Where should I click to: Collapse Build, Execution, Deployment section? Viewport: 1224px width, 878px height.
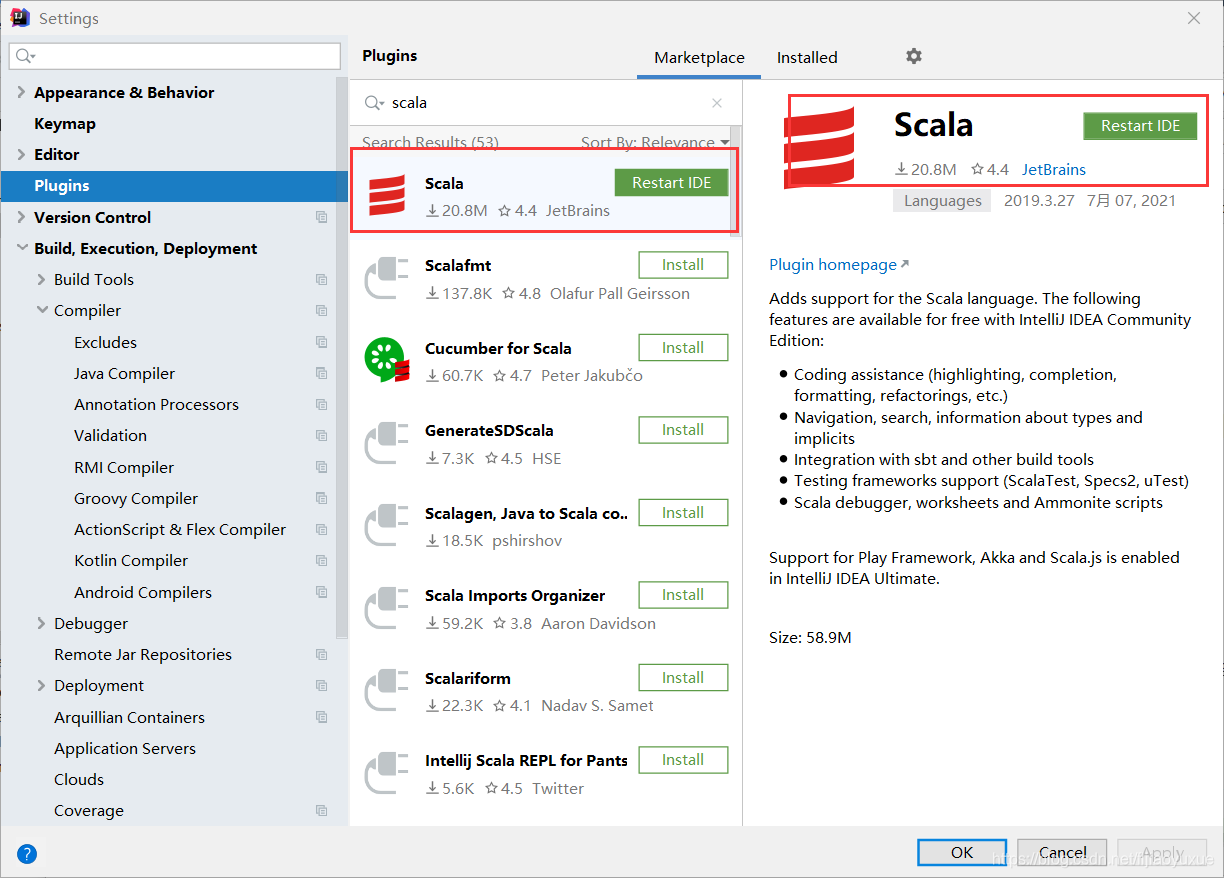point(22,248)
